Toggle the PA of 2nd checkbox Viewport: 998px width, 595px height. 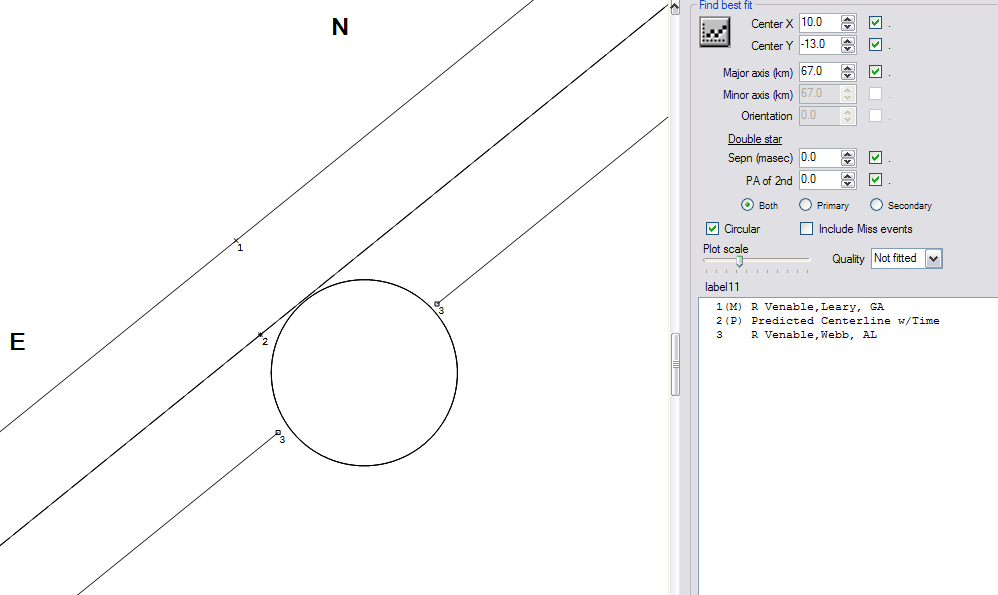pos(875,179)
